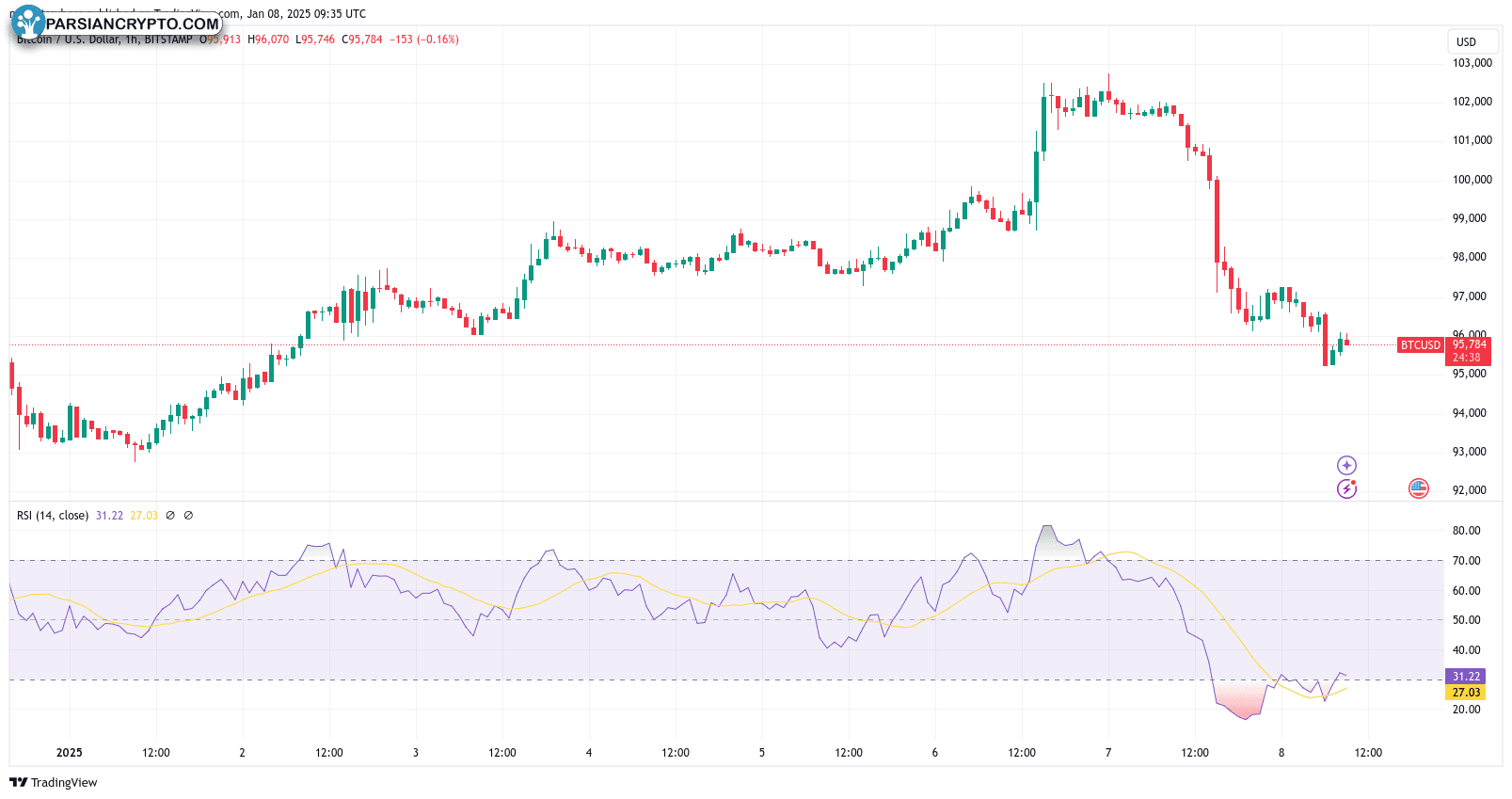Click the red BTCUSD symbol label
Screen dimensions: 1512x799
[x=1421, y=345]
